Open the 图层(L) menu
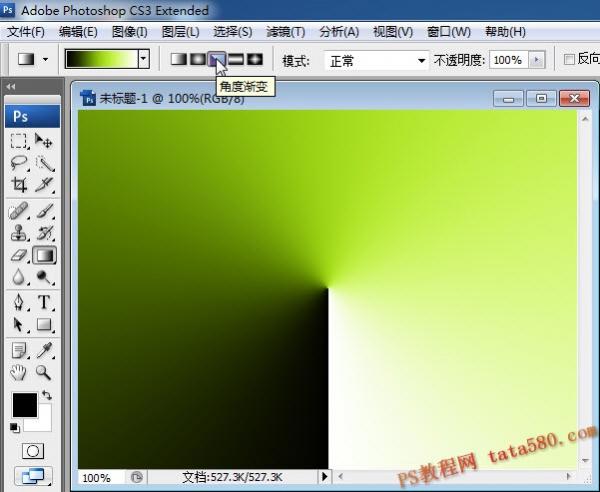 pyautogui.click(x=180, y=32)
